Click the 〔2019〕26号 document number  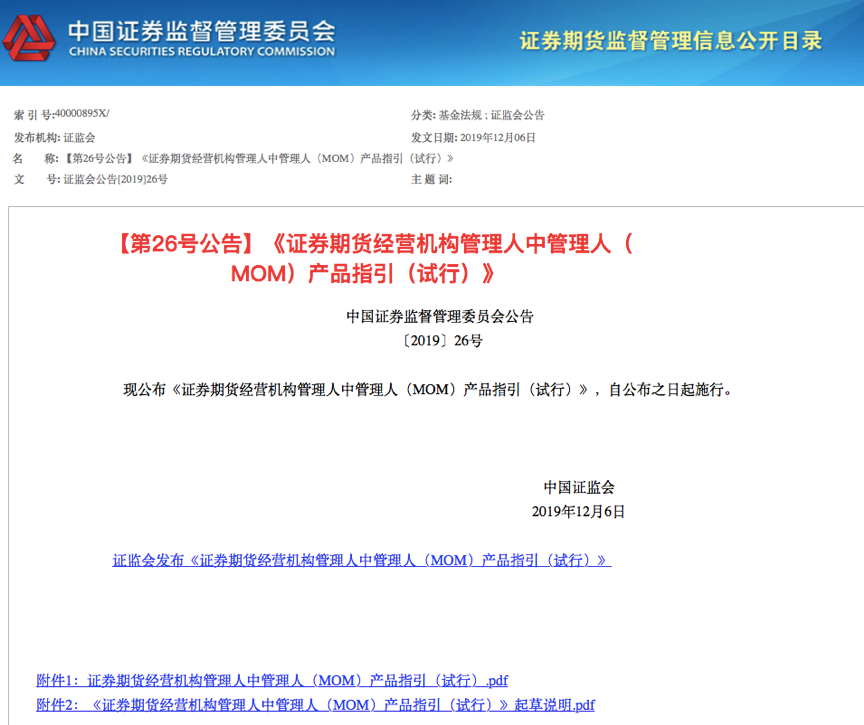442,340
